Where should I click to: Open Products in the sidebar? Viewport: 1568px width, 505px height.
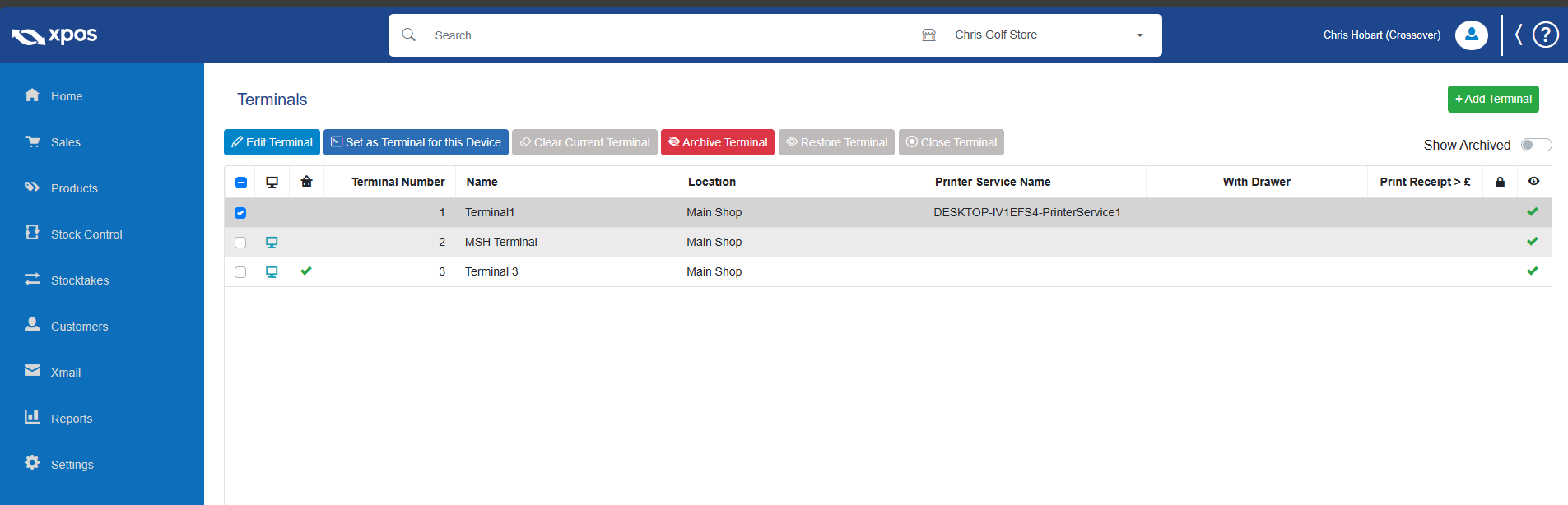click(74, 188)
